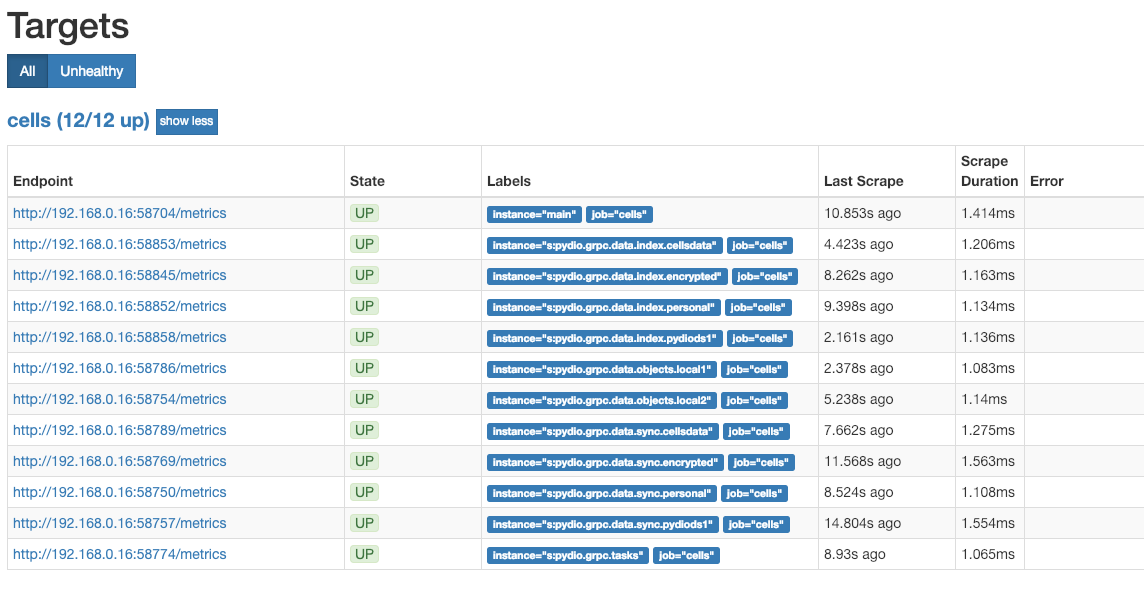This screenshot has width=1144, height=591.
Task: Click the sync.pydiods1 instance label
Action: (x=603, y=525)
